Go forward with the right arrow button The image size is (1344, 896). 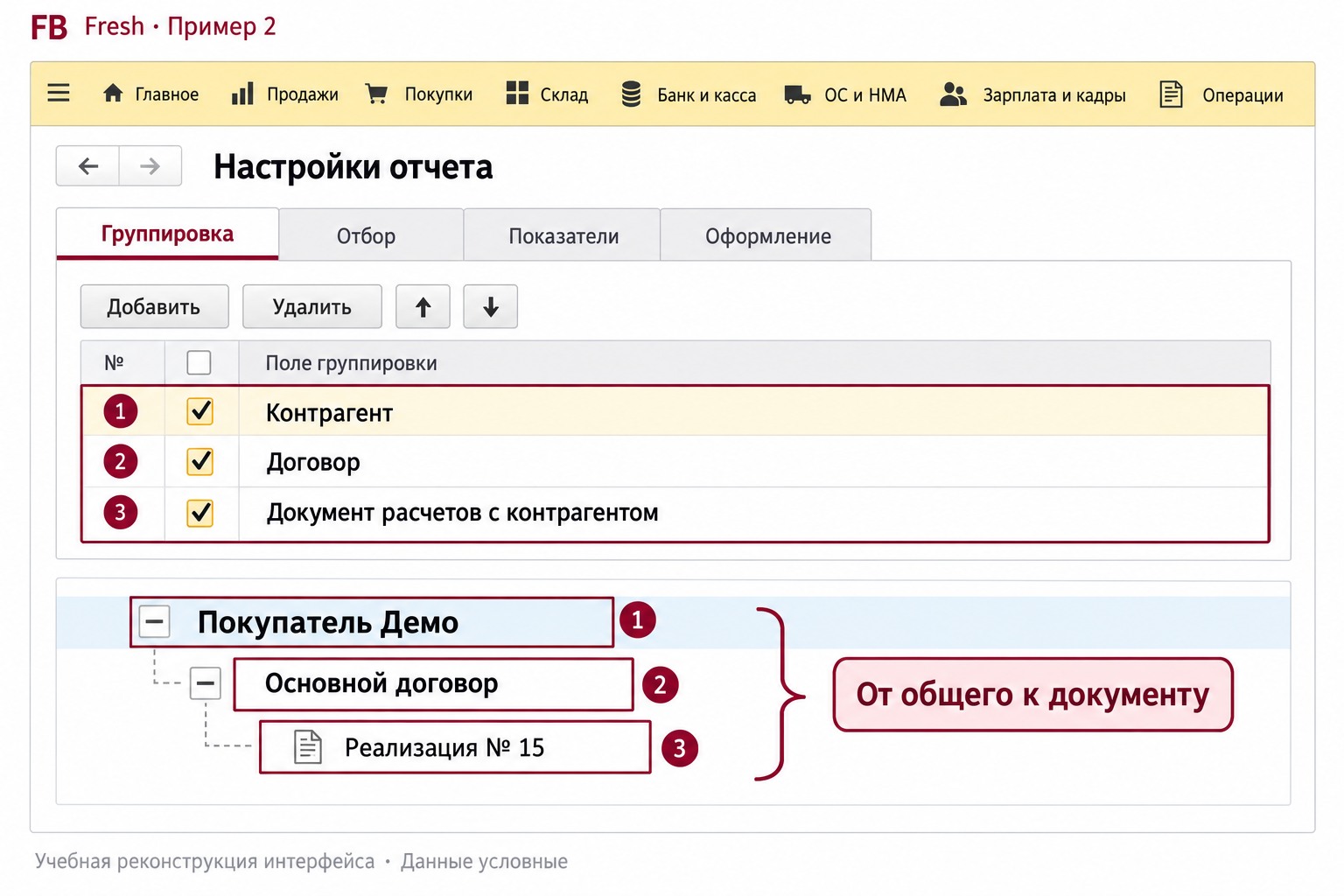pyautogui.click(x=150, y=165)
